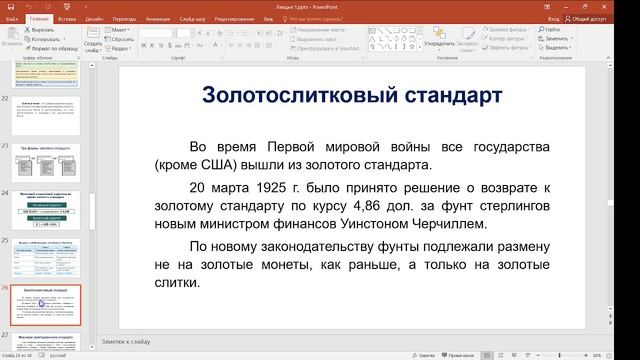Open Text Direction (Направление текста) dropdown
Image resolution: width=640 pixels, height=360 pixels.
coord(320,30)
